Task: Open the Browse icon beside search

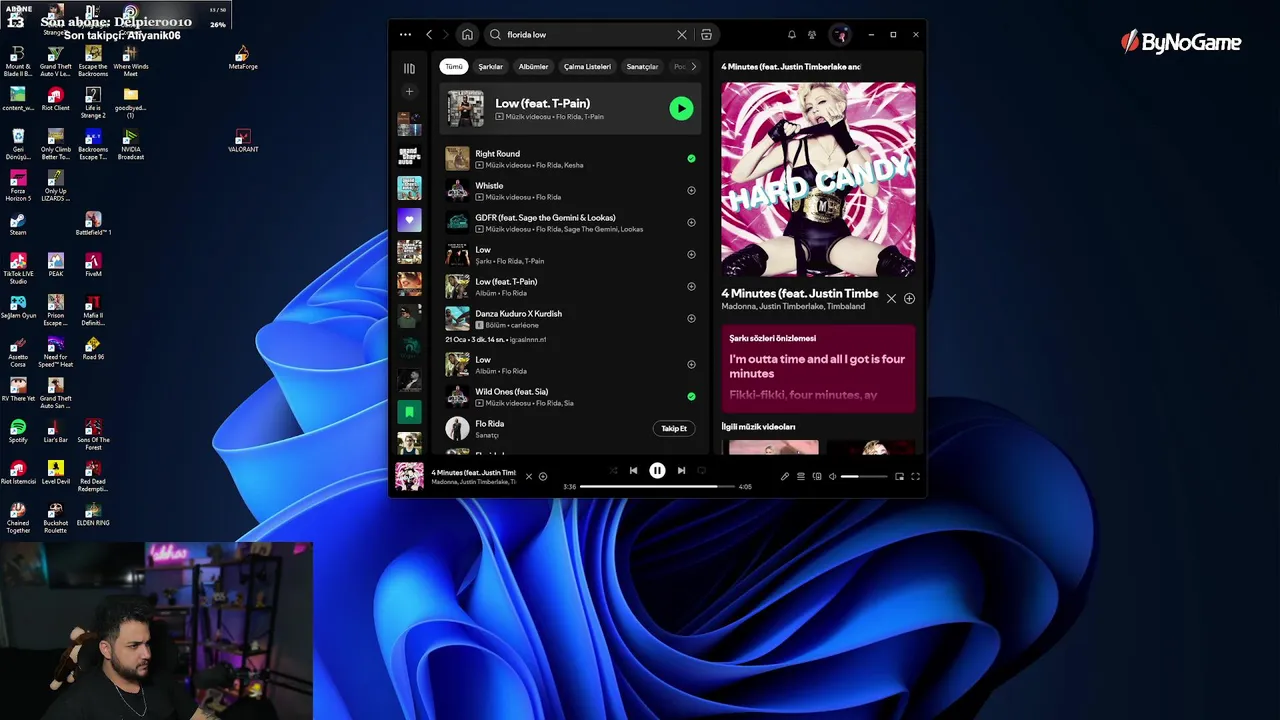Action: pos(706,34)
